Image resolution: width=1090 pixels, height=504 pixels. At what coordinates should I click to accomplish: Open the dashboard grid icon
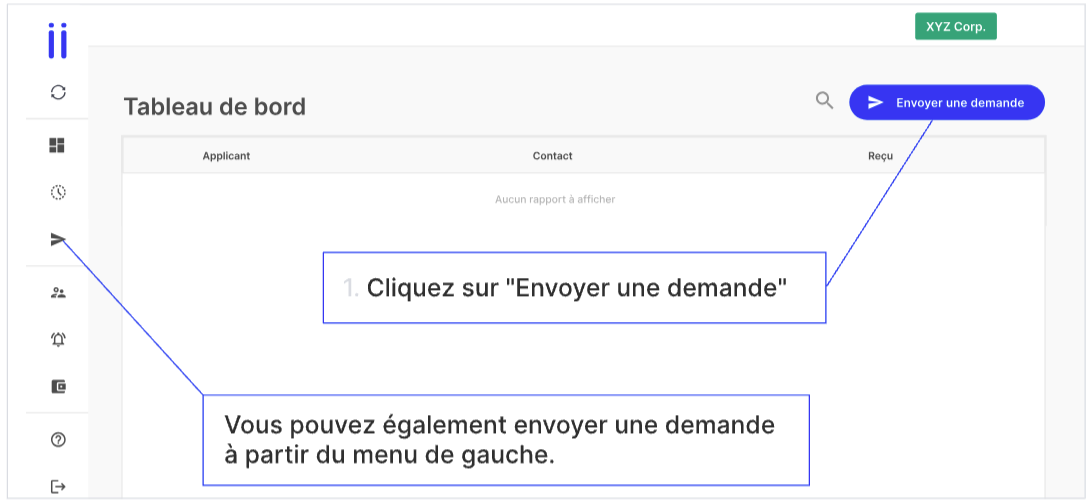point(58,145)
